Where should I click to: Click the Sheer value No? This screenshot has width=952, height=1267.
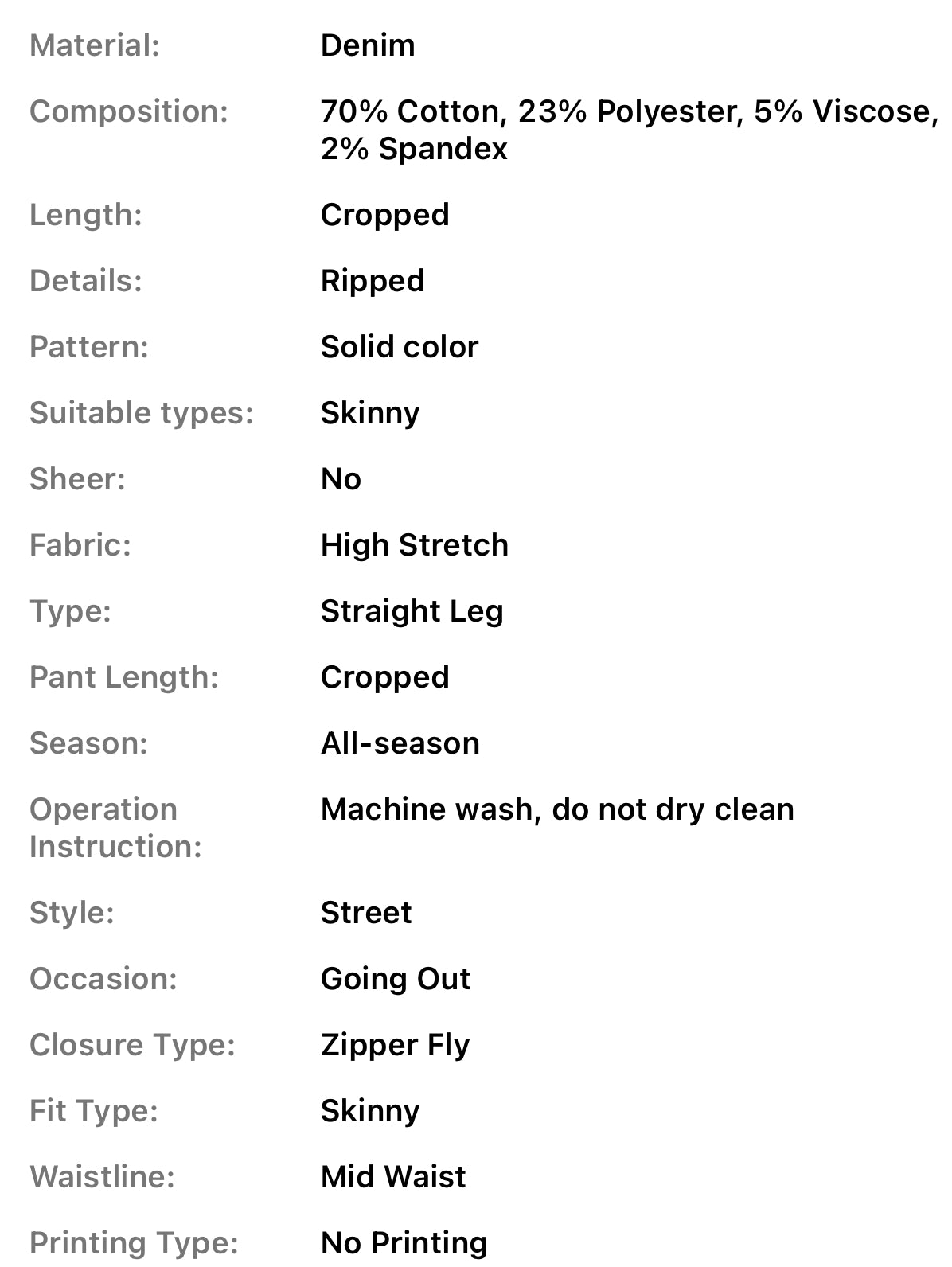[x=341, y=479]
